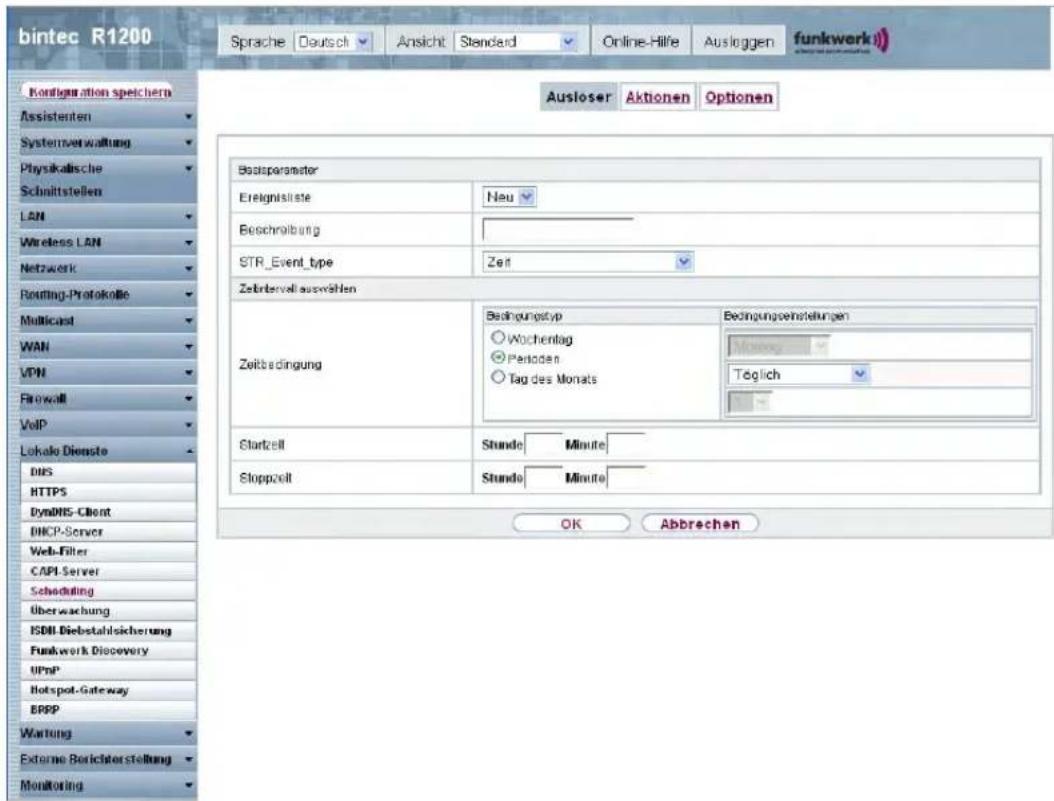Open the CAPI-Server submenu item

109,571
